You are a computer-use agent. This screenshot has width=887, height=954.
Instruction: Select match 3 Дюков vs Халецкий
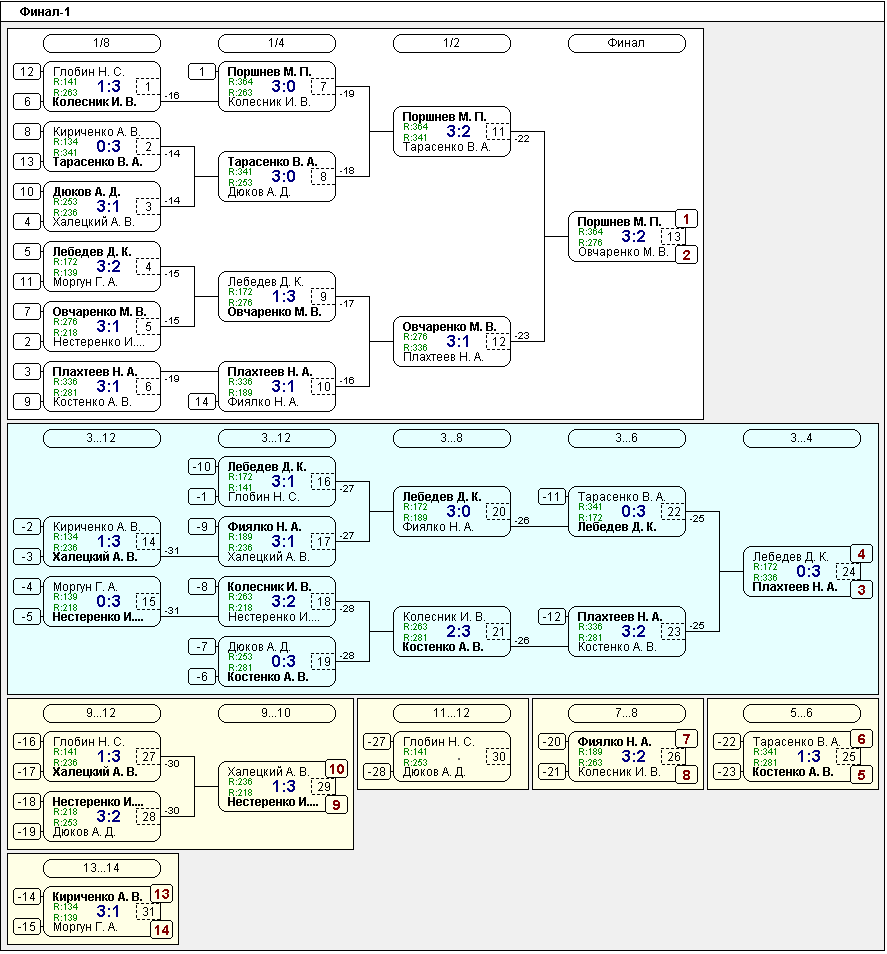pyautogui.click(x=102, y=207)
